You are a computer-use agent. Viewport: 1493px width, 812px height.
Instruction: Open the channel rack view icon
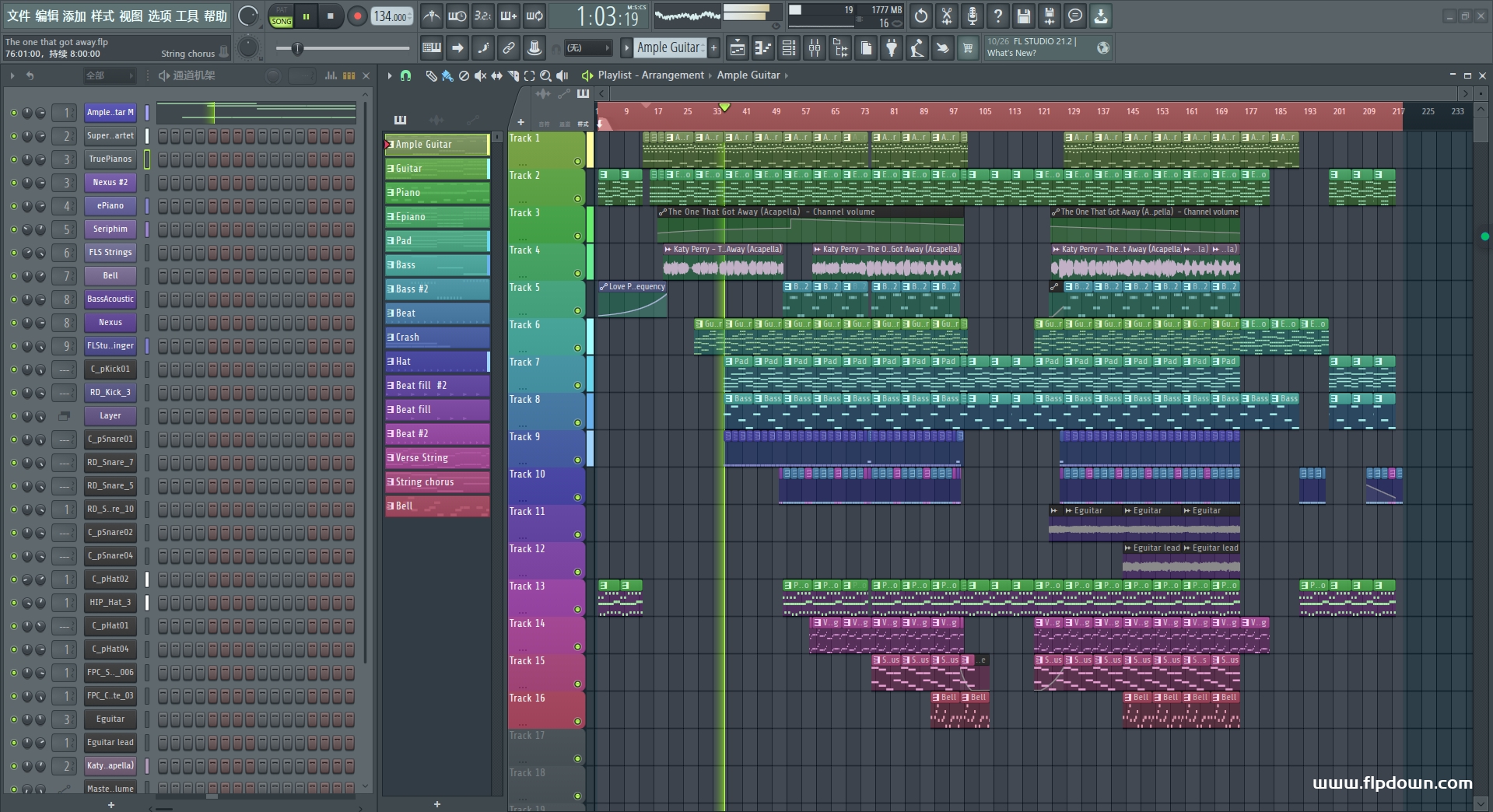coord(789,48)
